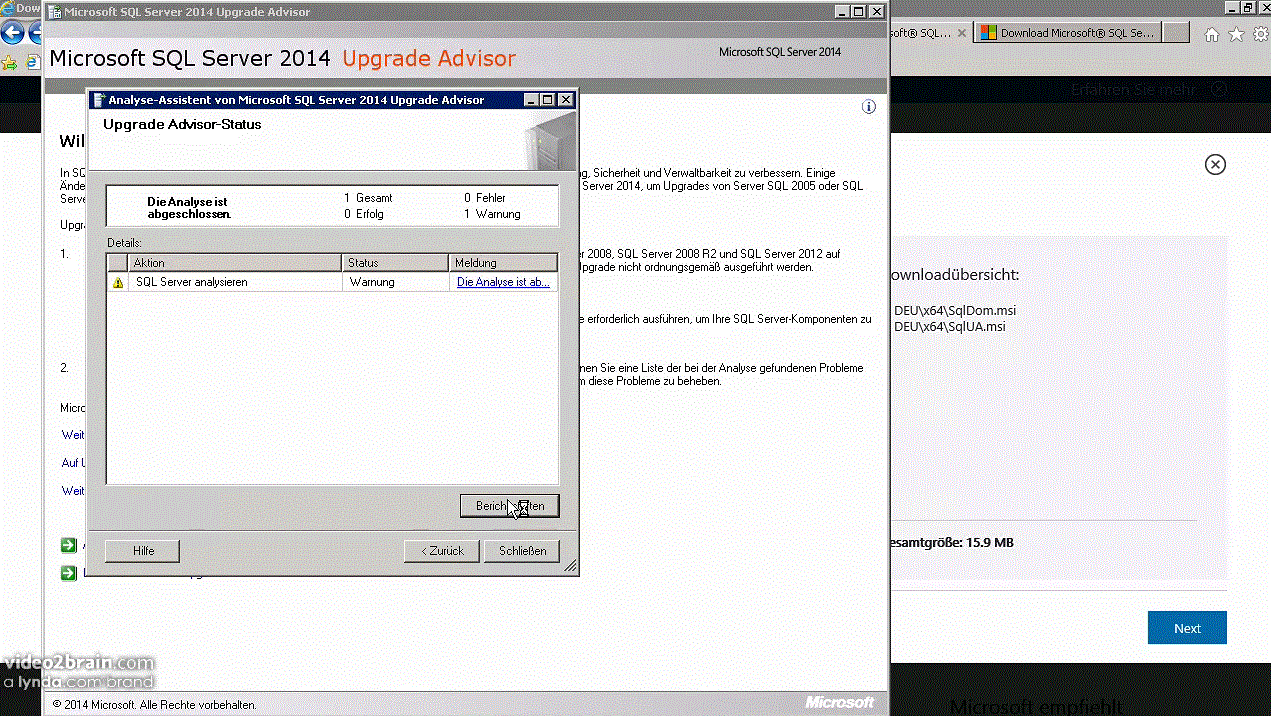Screen dimensions: 1271x716
Task: Click the 0 Fehler summary count
Action: click(485, 198)
